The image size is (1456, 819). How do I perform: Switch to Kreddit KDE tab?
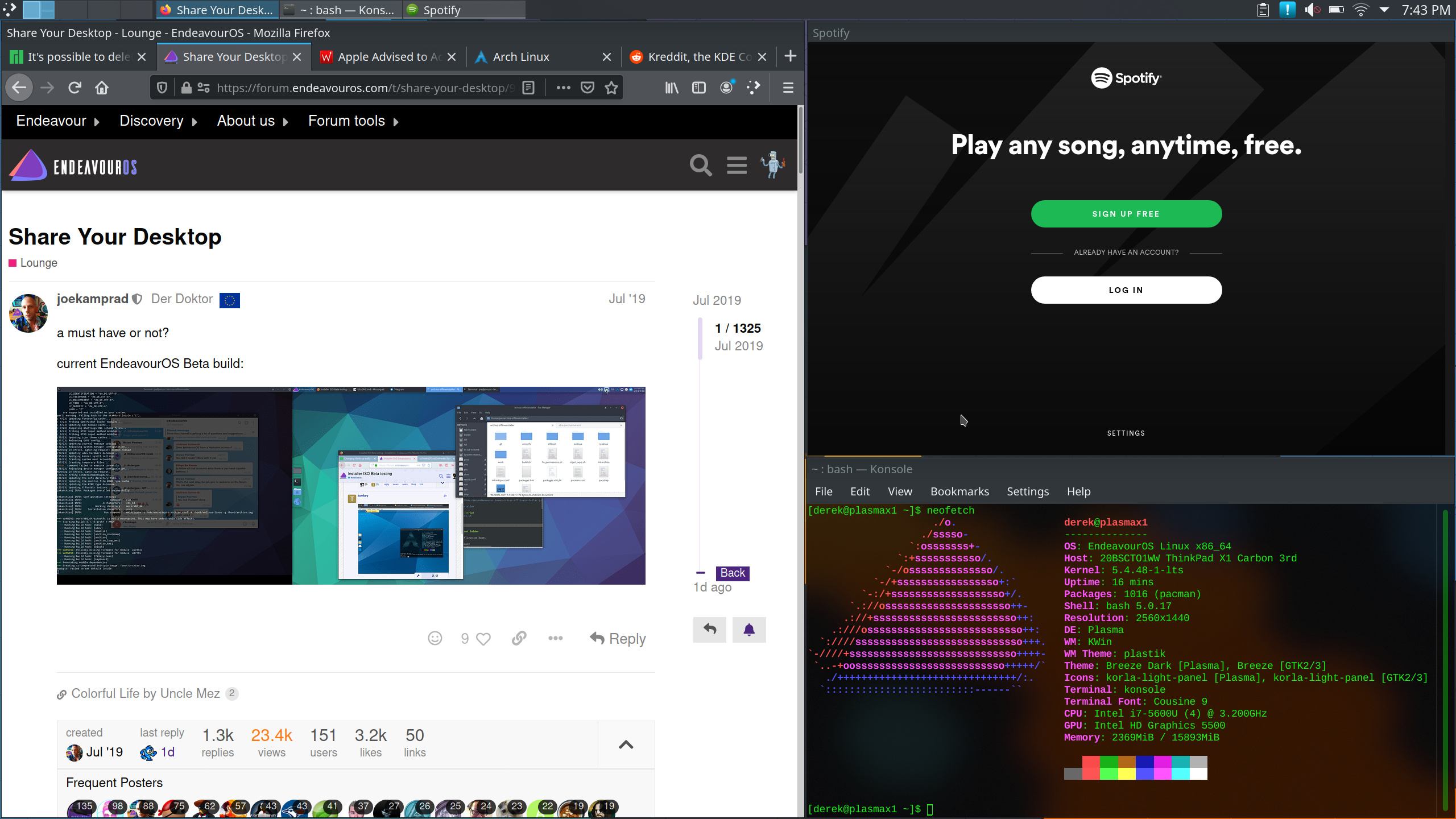tap(698, 57)
